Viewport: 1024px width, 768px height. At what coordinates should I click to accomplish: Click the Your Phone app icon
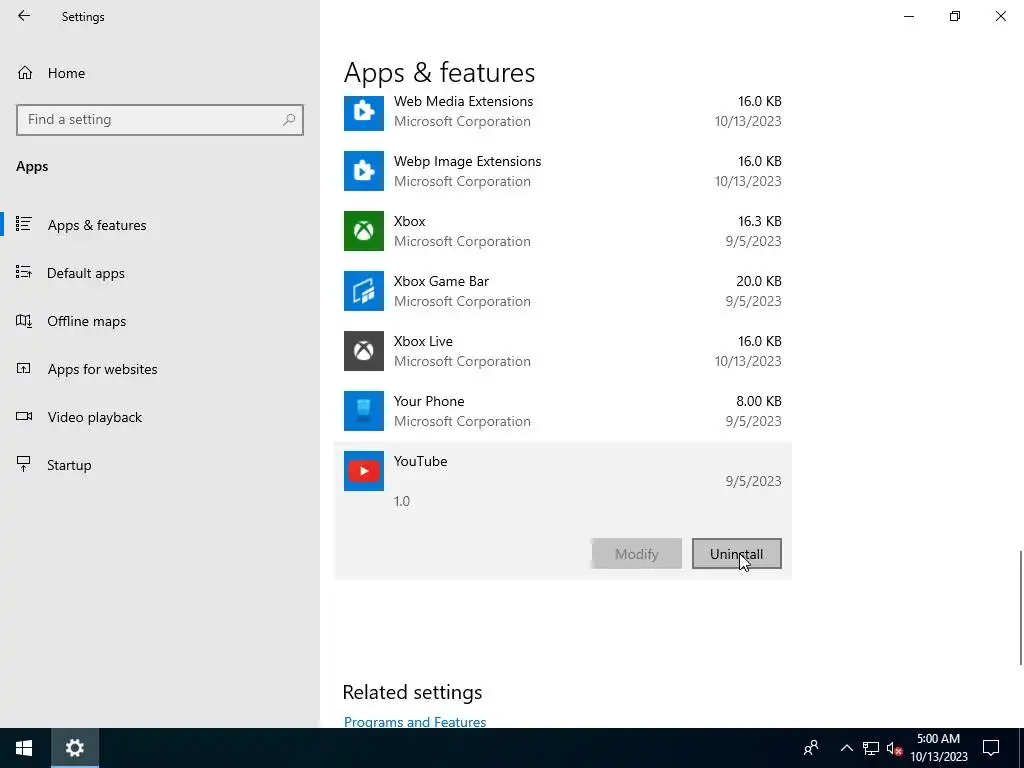[x=364, y=411]
